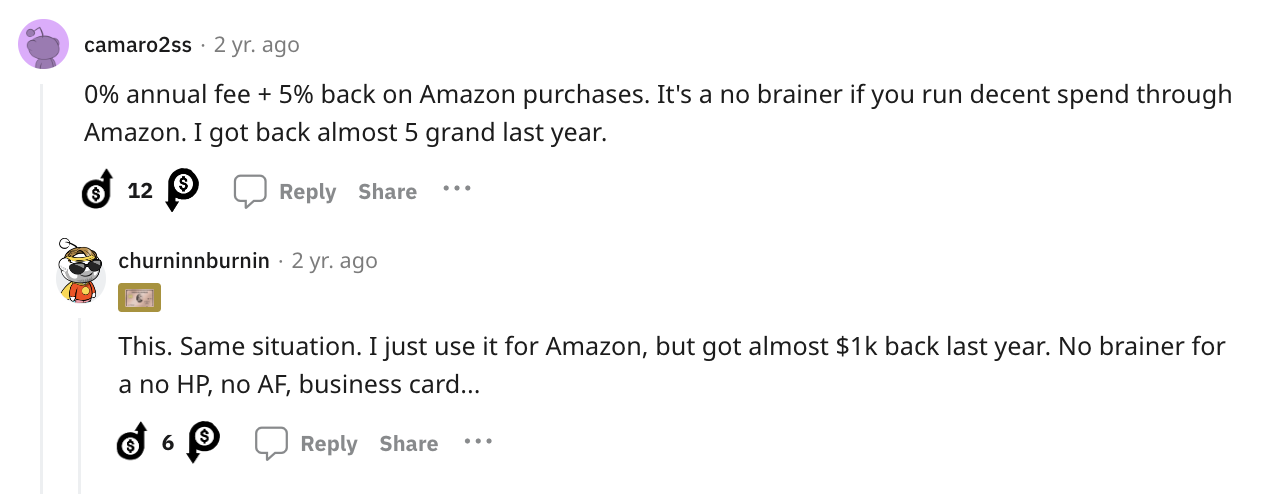
Task: Open camaro2ss's avatar profile picture
Action: tap(44, 44)
